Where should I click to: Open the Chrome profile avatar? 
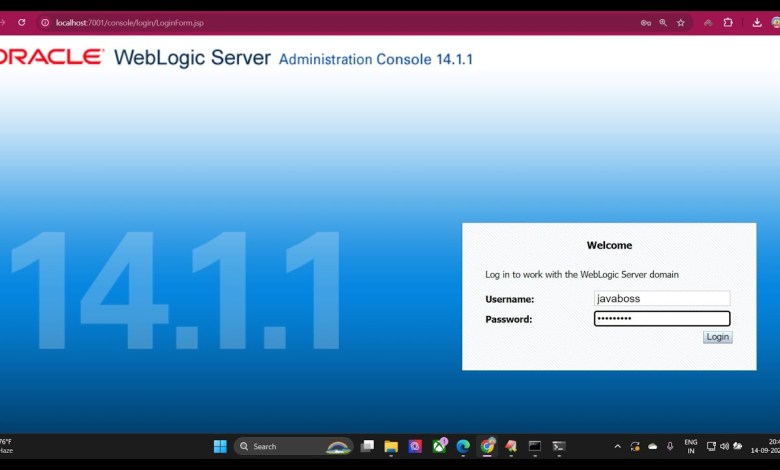coord(776,22)
